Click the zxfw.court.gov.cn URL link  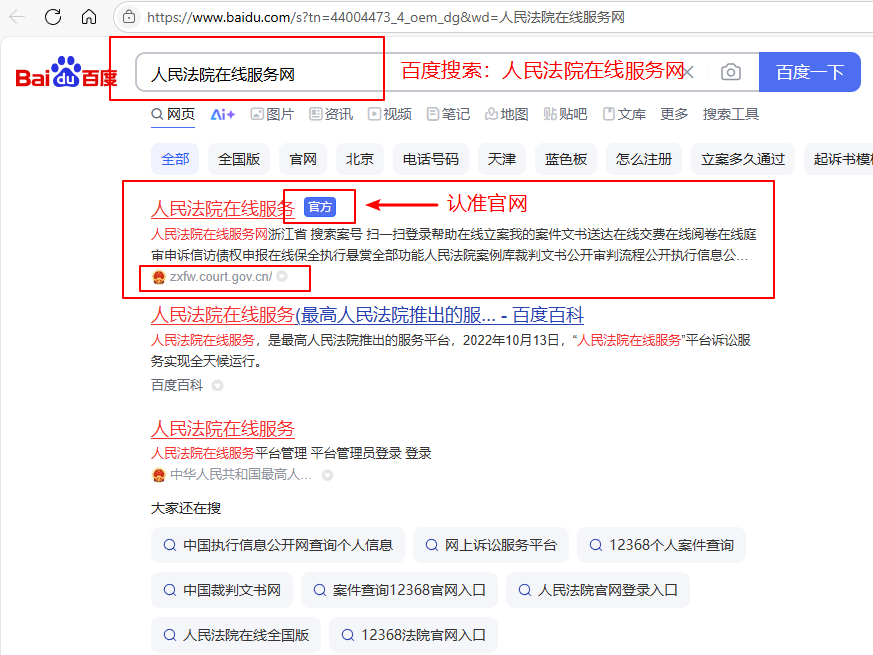(x=221, y=277)
